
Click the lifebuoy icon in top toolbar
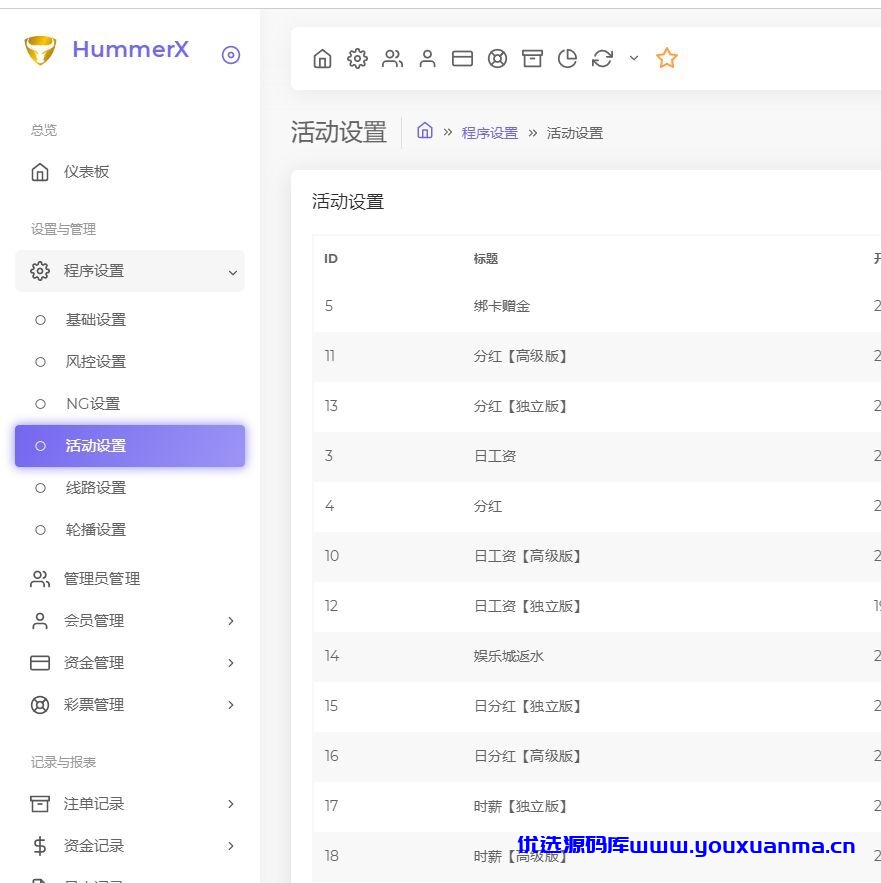click(x=497, y=59)
